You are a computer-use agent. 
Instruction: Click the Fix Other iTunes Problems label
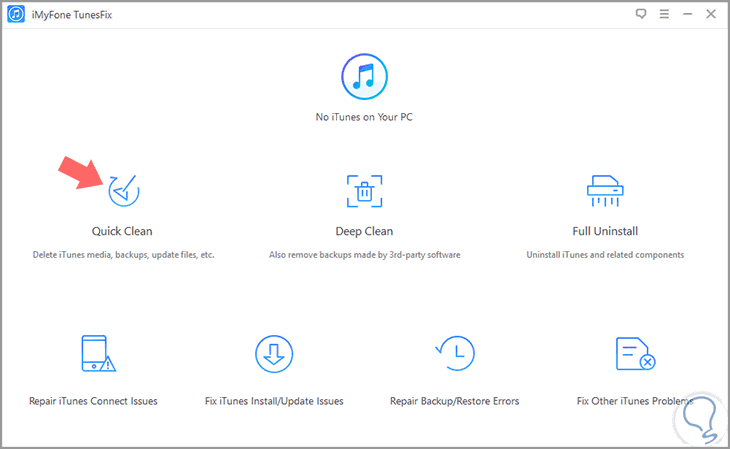pyautogui.click(x=635, y=401)
